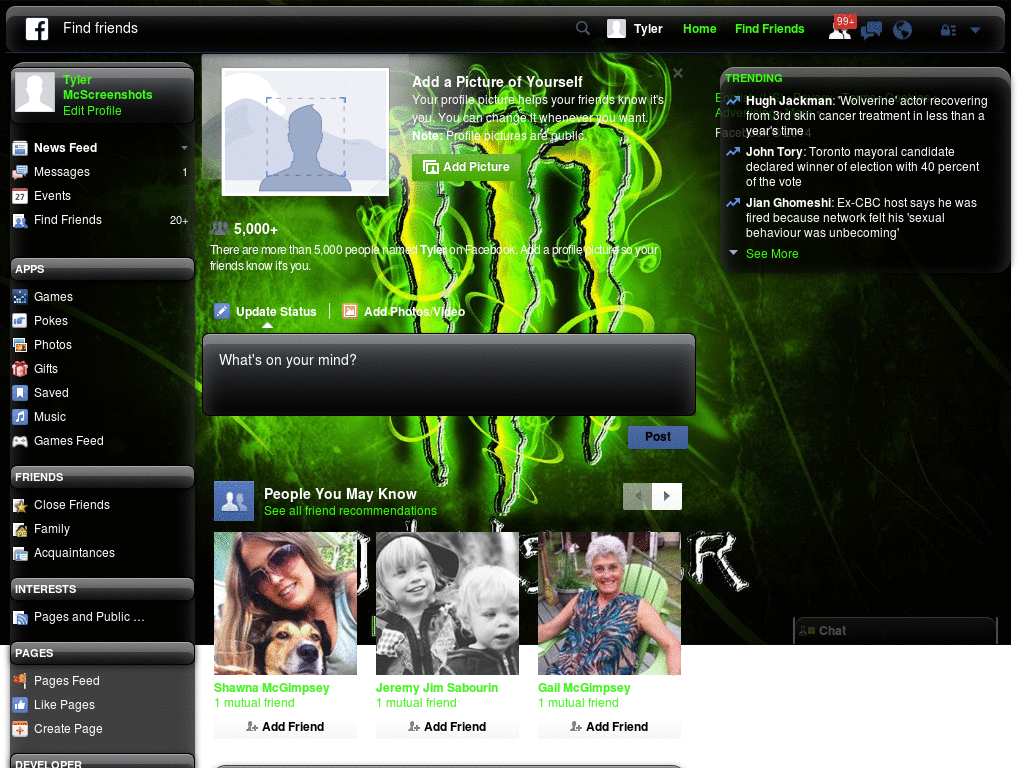The image size is (1024, 768).
Task: Click the Post button
Action: tap(658, 437)
